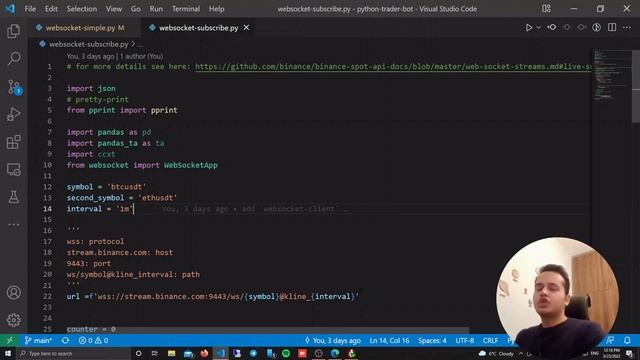The image size is (640, 360).
Task: Expand the run button dropdown arrow
Action: tap(538, 27)
